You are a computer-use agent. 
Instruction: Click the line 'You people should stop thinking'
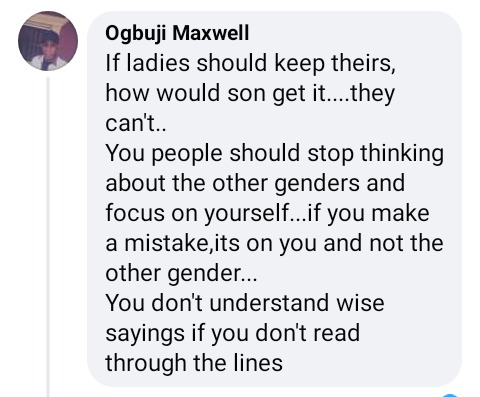pos(274,153)
